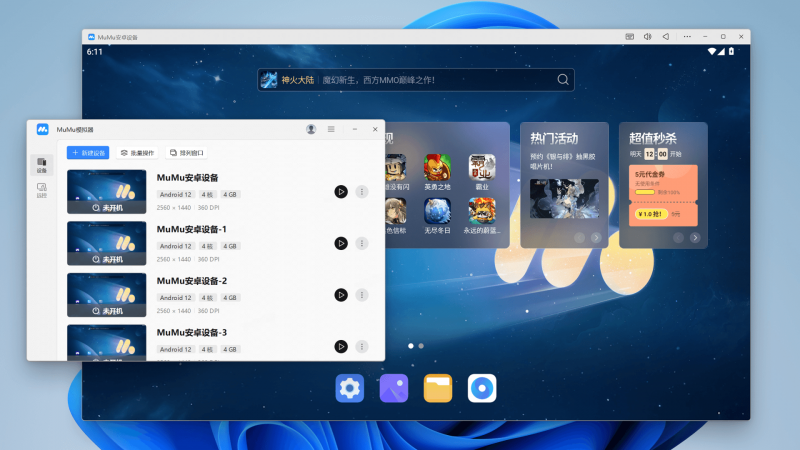
Task: Open the Settings gear app in dock
Action: click(x=349, y=388)
